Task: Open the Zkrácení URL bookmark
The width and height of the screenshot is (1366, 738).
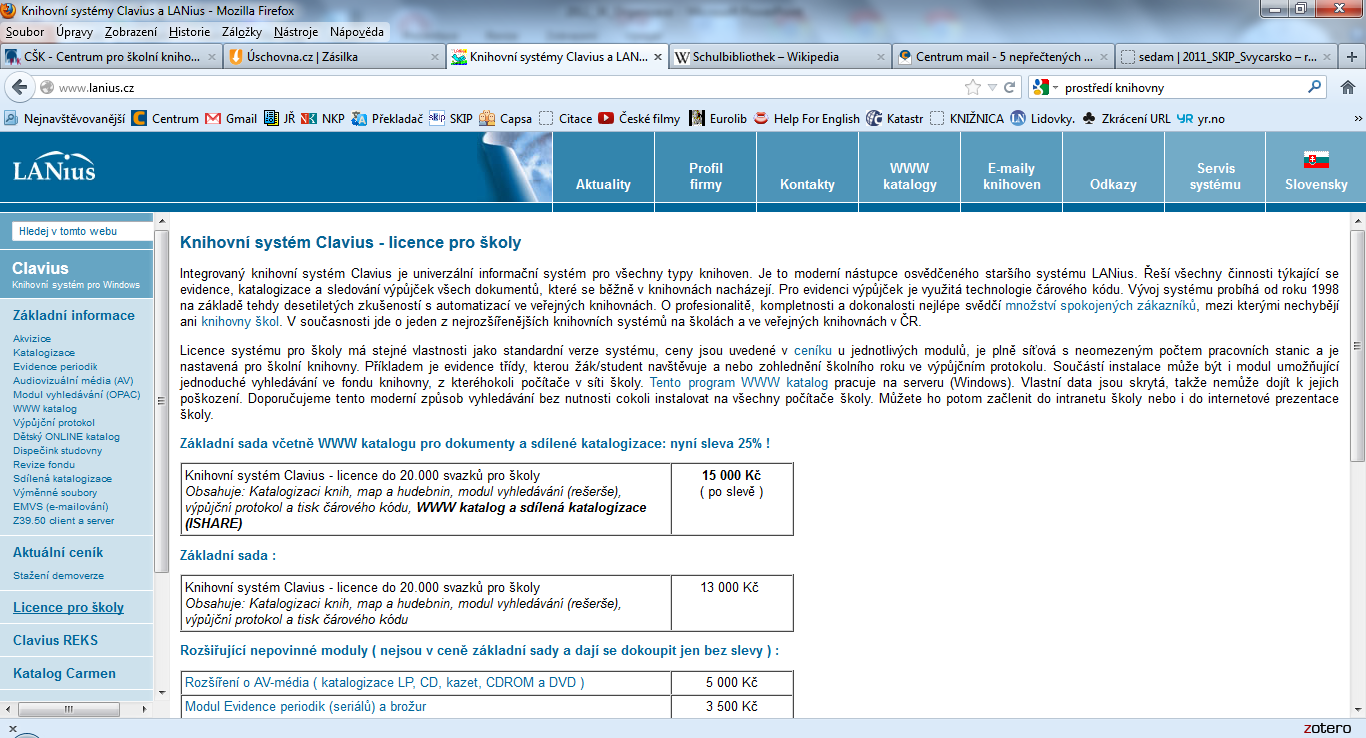Action: [x=1126, y=118]
